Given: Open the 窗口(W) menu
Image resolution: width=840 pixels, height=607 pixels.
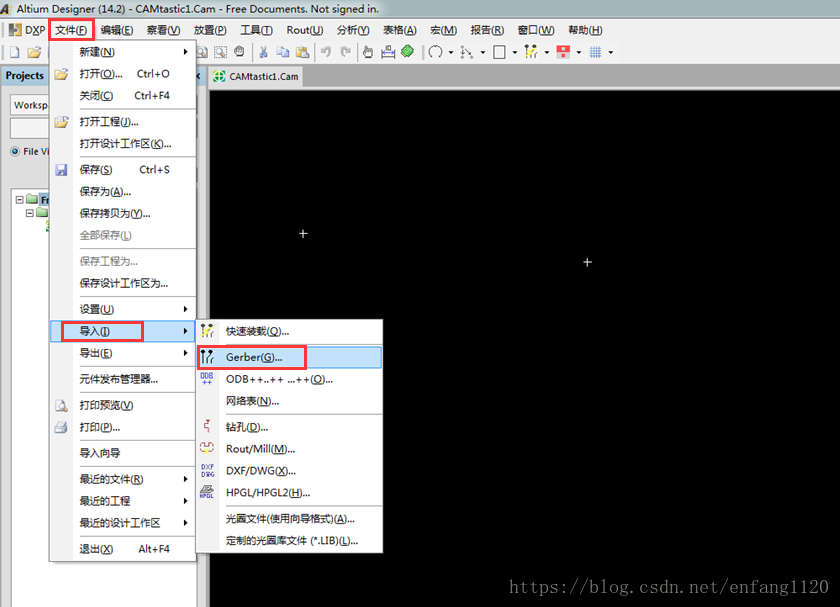Looking at the screenshot, I should pos(536,30).
